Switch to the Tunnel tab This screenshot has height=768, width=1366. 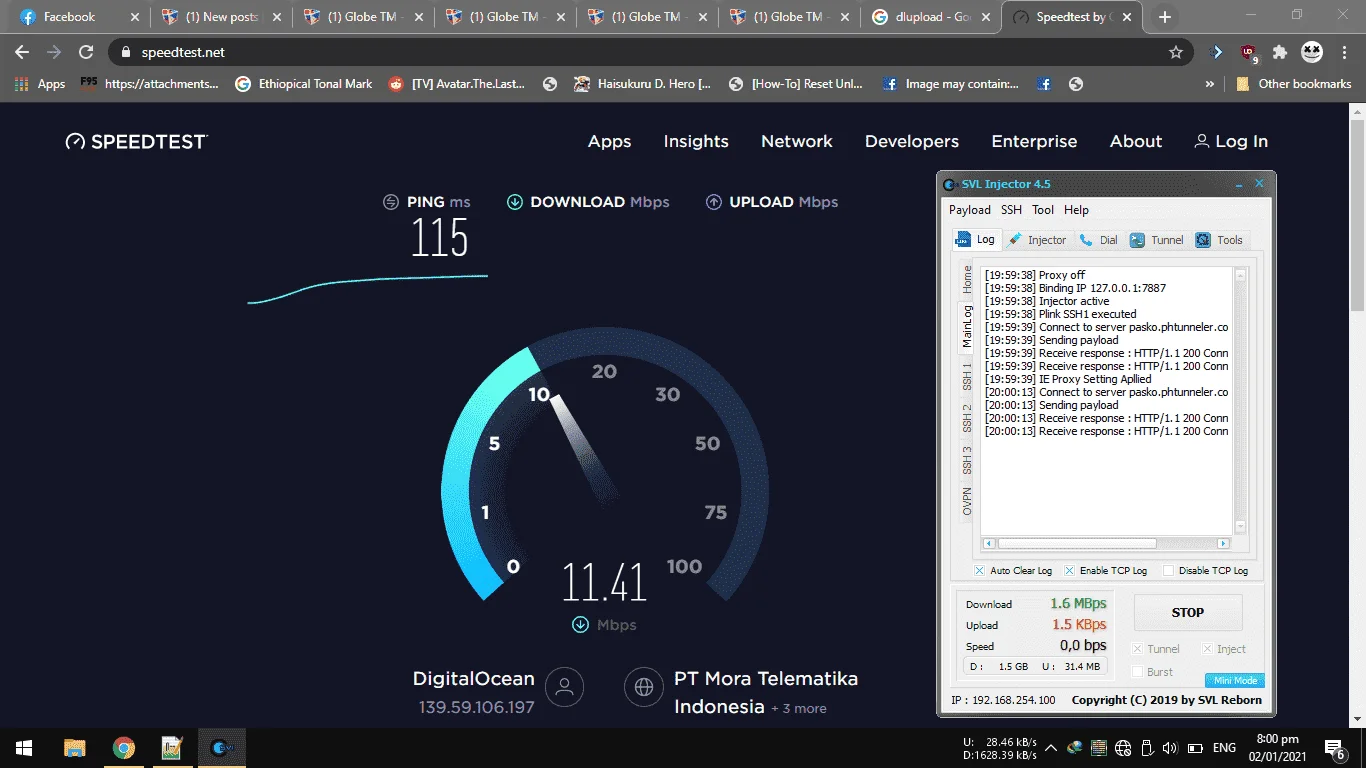click(x=1157, y=240)
